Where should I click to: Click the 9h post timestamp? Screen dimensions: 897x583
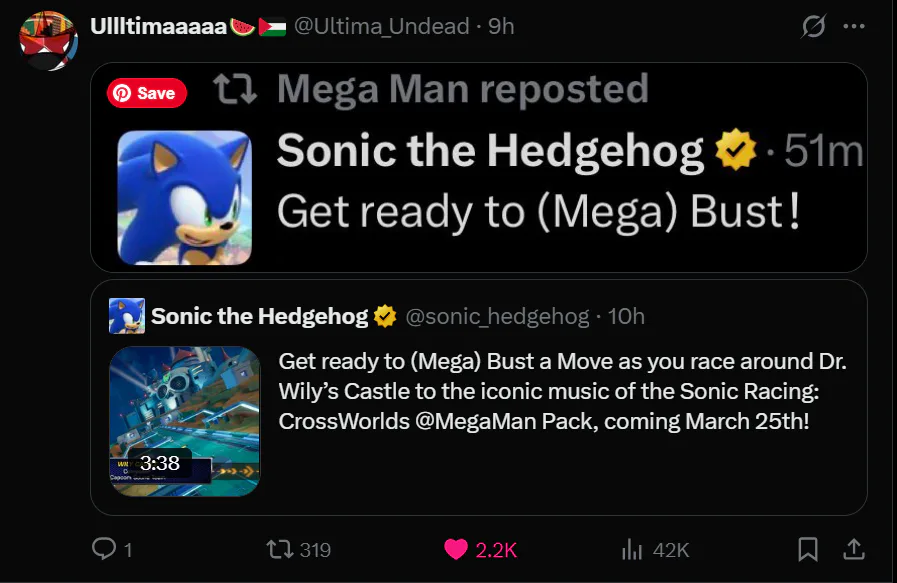(500, 27)
